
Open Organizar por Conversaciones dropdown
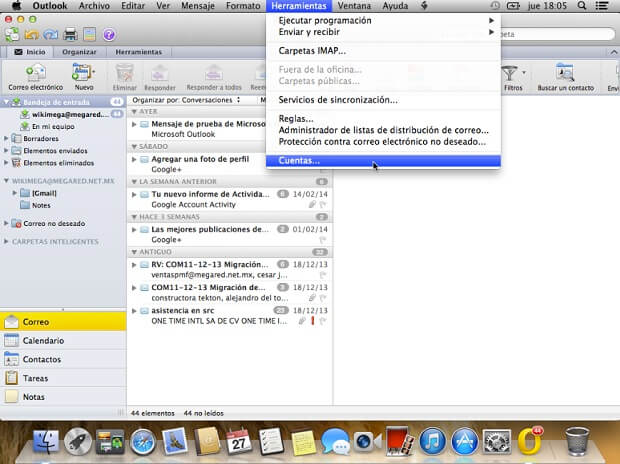click(186, 100)
